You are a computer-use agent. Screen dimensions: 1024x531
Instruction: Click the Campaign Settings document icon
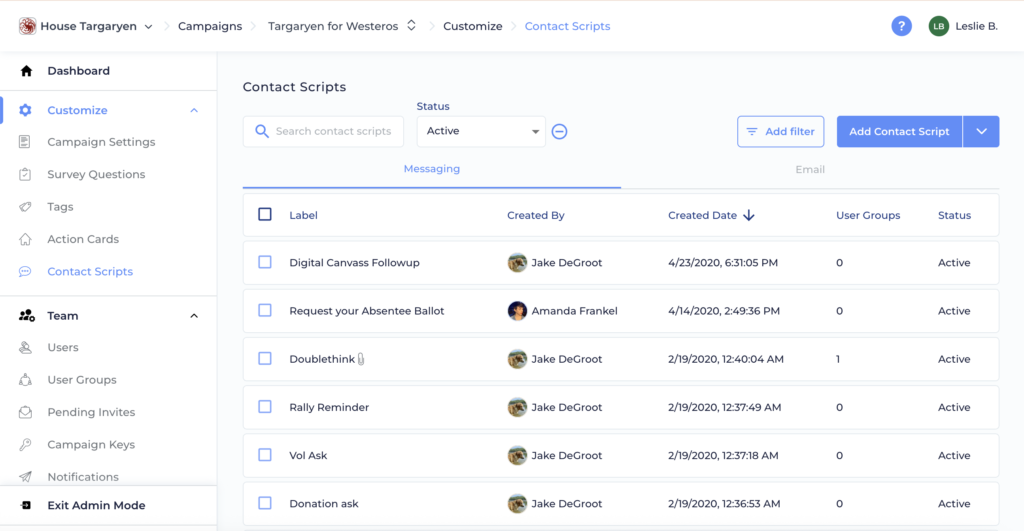click(25, 142)
